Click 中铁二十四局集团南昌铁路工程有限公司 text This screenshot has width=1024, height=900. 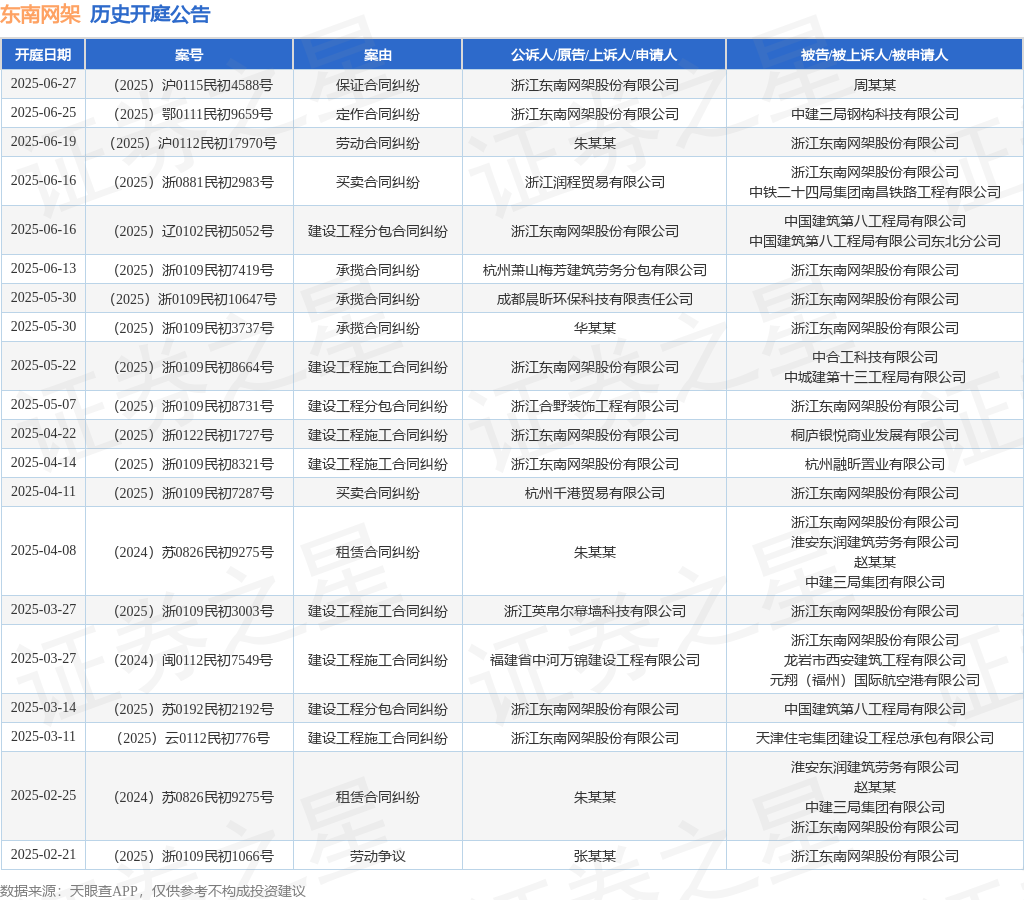click(x=874, y=192)
